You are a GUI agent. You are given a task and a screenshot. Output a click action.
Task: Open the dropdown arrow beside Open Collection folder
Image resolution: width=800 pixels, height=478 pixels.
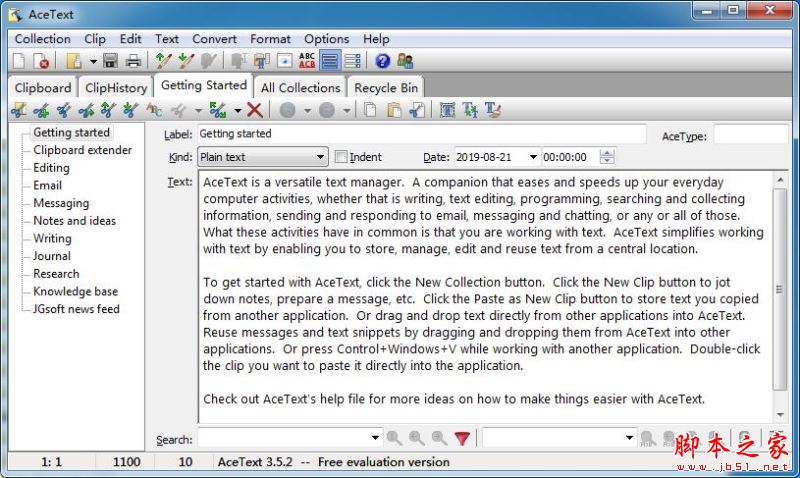93,62
